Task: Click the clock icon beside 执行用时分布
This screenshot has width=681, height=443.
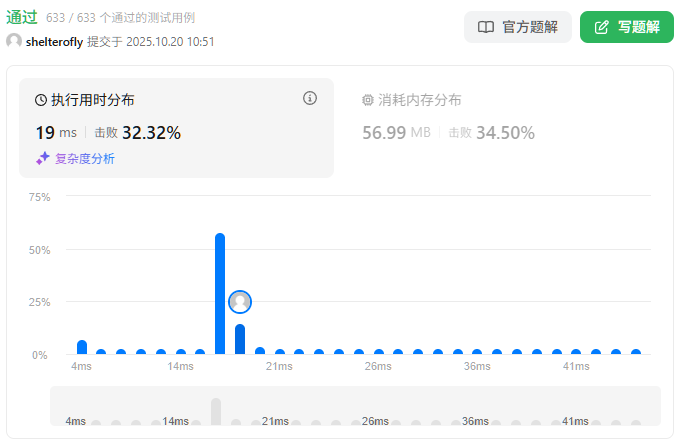Action: click(41, 100)
